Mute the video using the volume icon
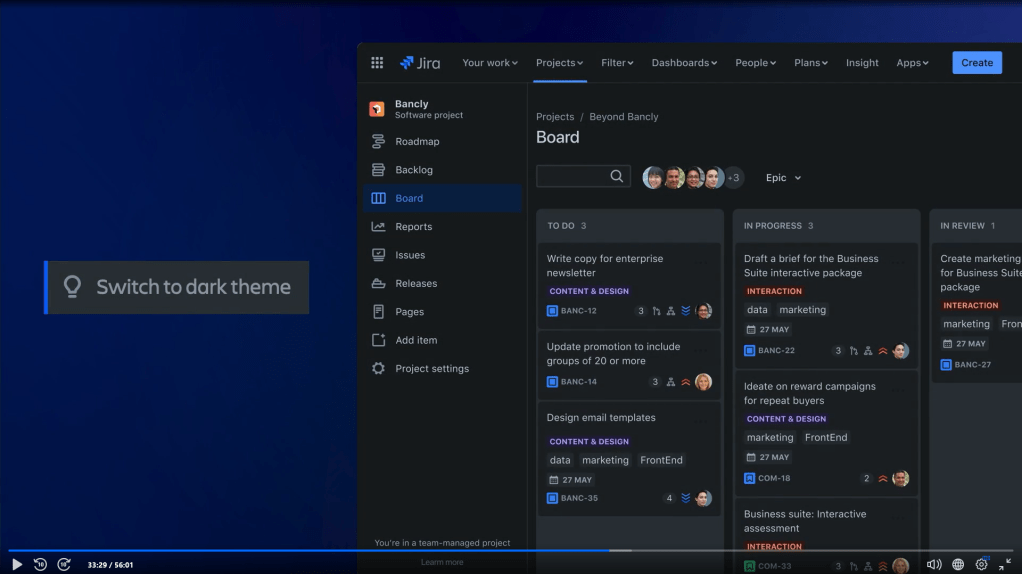Screen dimensions: 1022x574 coord(934,564)
